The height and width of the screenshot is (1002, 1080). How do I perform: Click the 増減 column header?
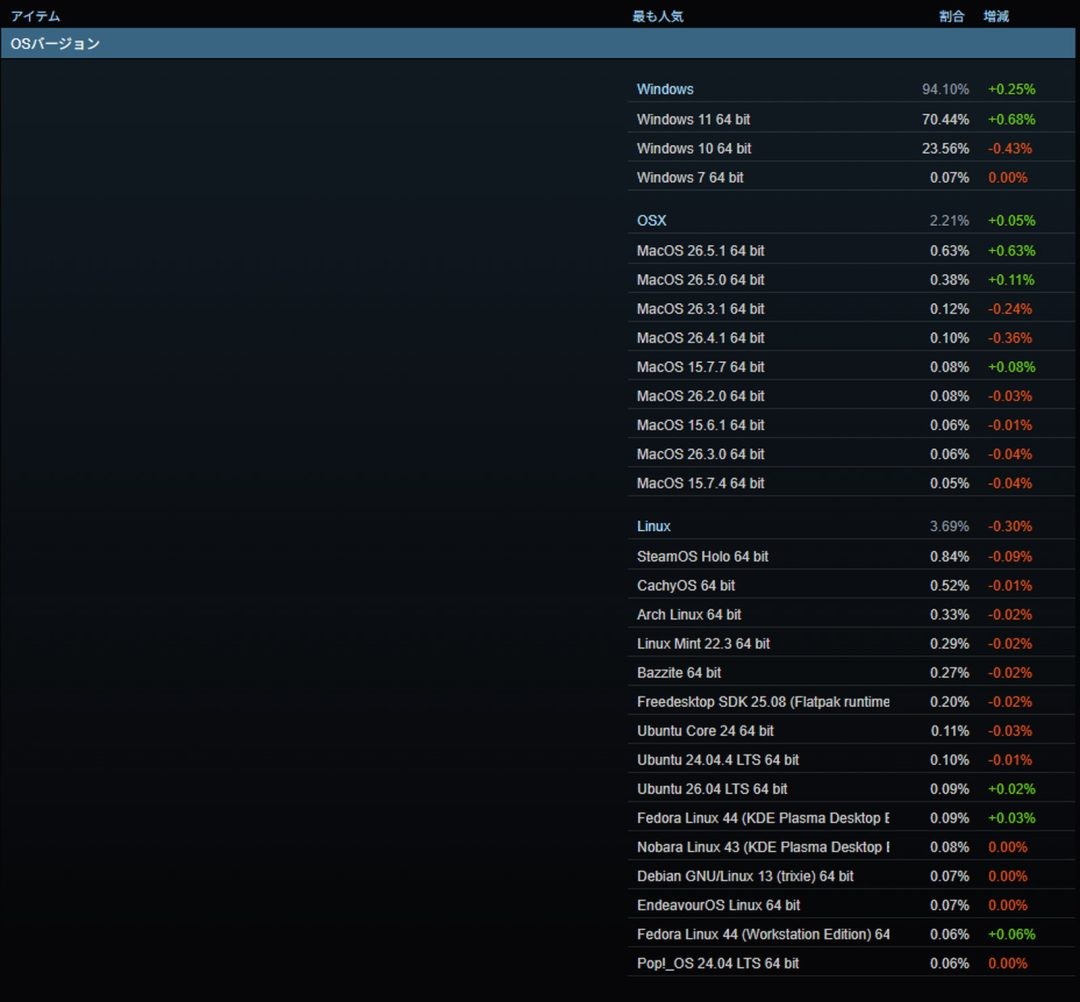pos(996,16)
